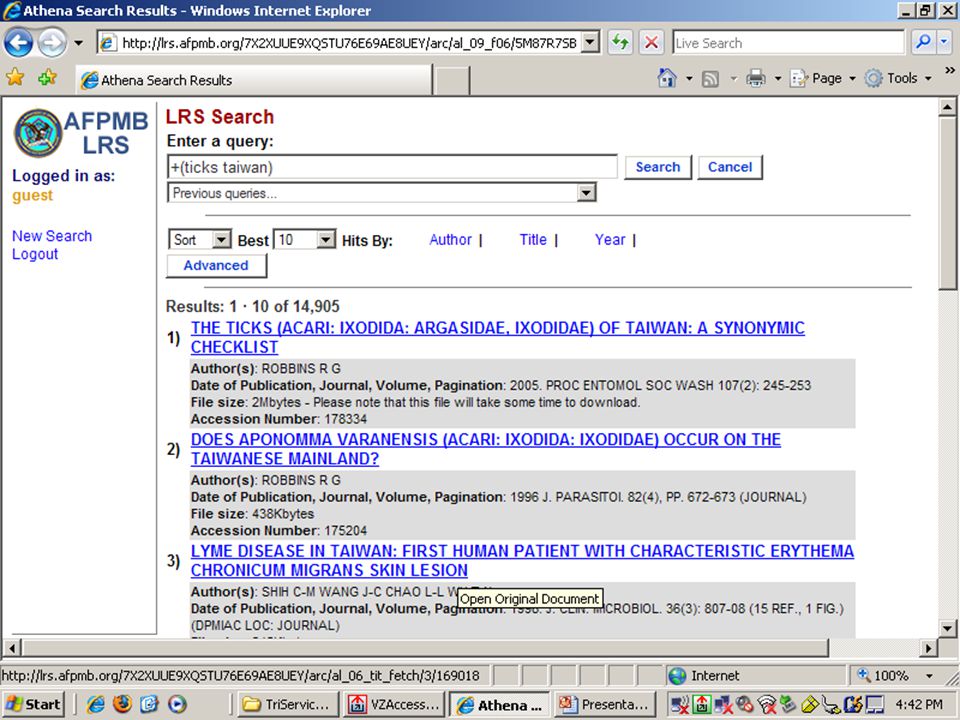This screenshot has height=720, width=960.
Task: Open a new blank tab
Action: point(451,80)
